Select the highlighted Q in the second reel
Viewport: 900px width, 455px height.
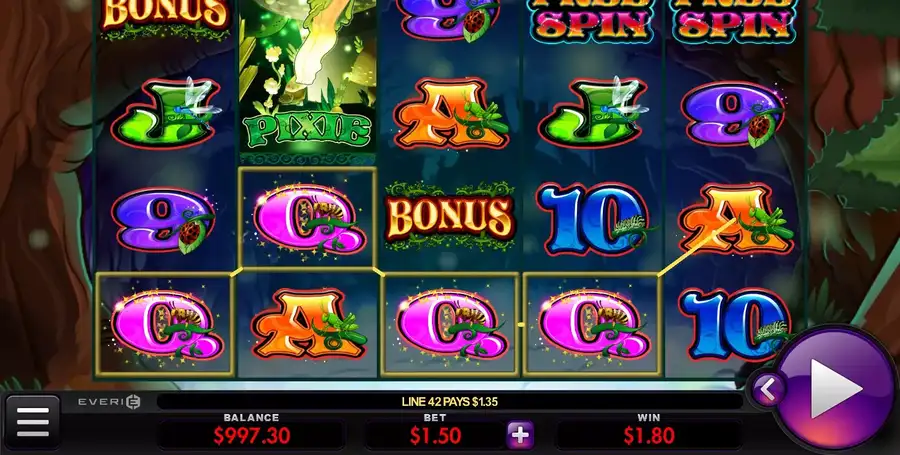(308, 218)
